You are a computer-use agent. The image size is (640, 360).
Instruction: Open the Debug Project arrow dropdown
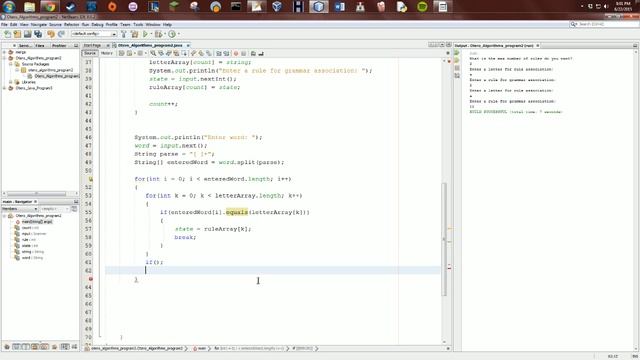tap(164, 34)
